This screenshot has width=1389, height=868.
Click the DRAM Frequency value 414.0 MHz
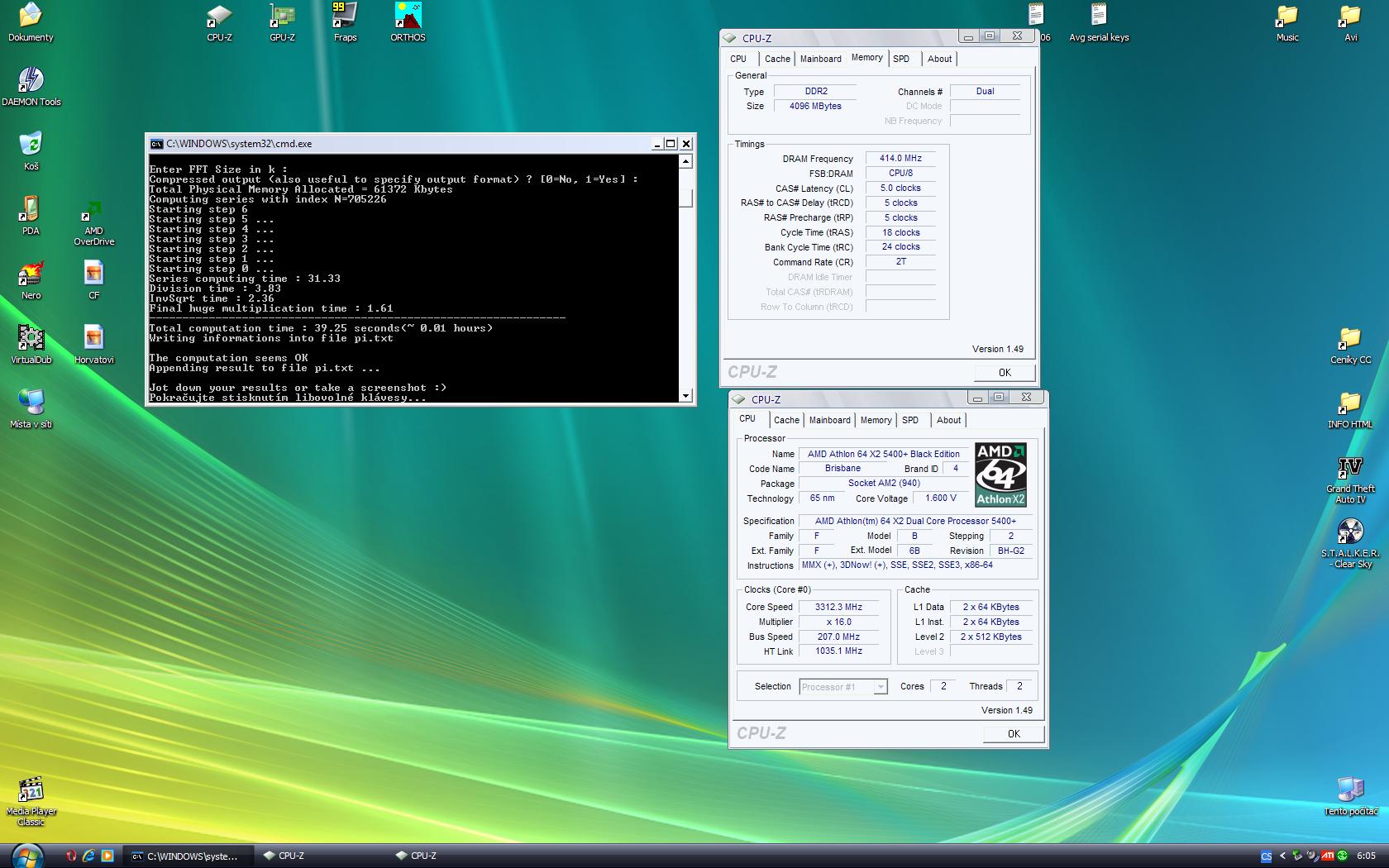(x=900, y=158)
